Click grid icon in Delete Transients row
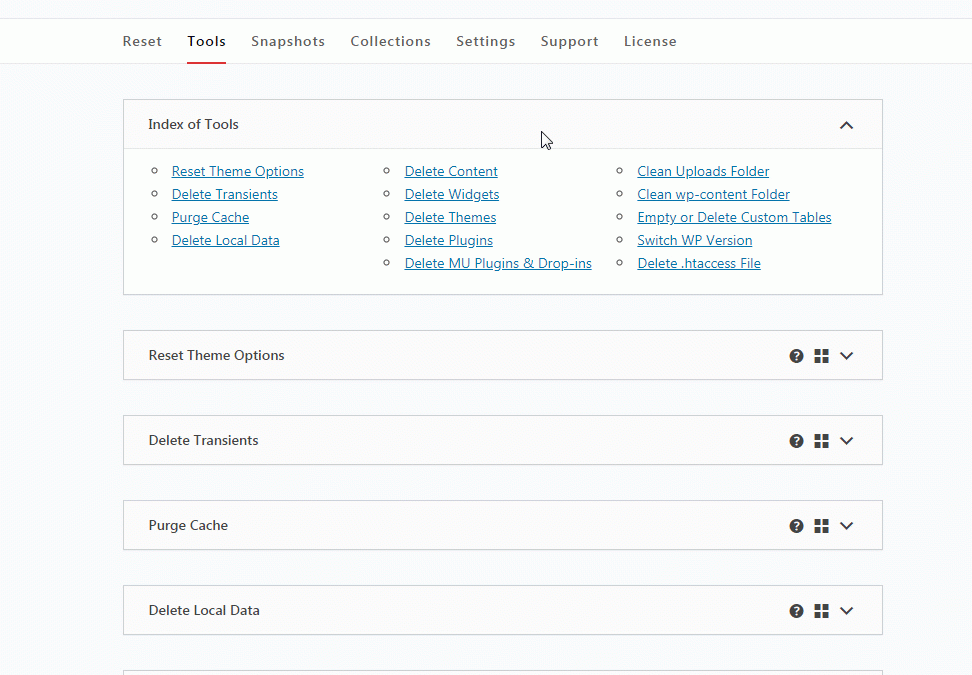Image resolution: width=972 pixels, height=675 pixels. 821,441
